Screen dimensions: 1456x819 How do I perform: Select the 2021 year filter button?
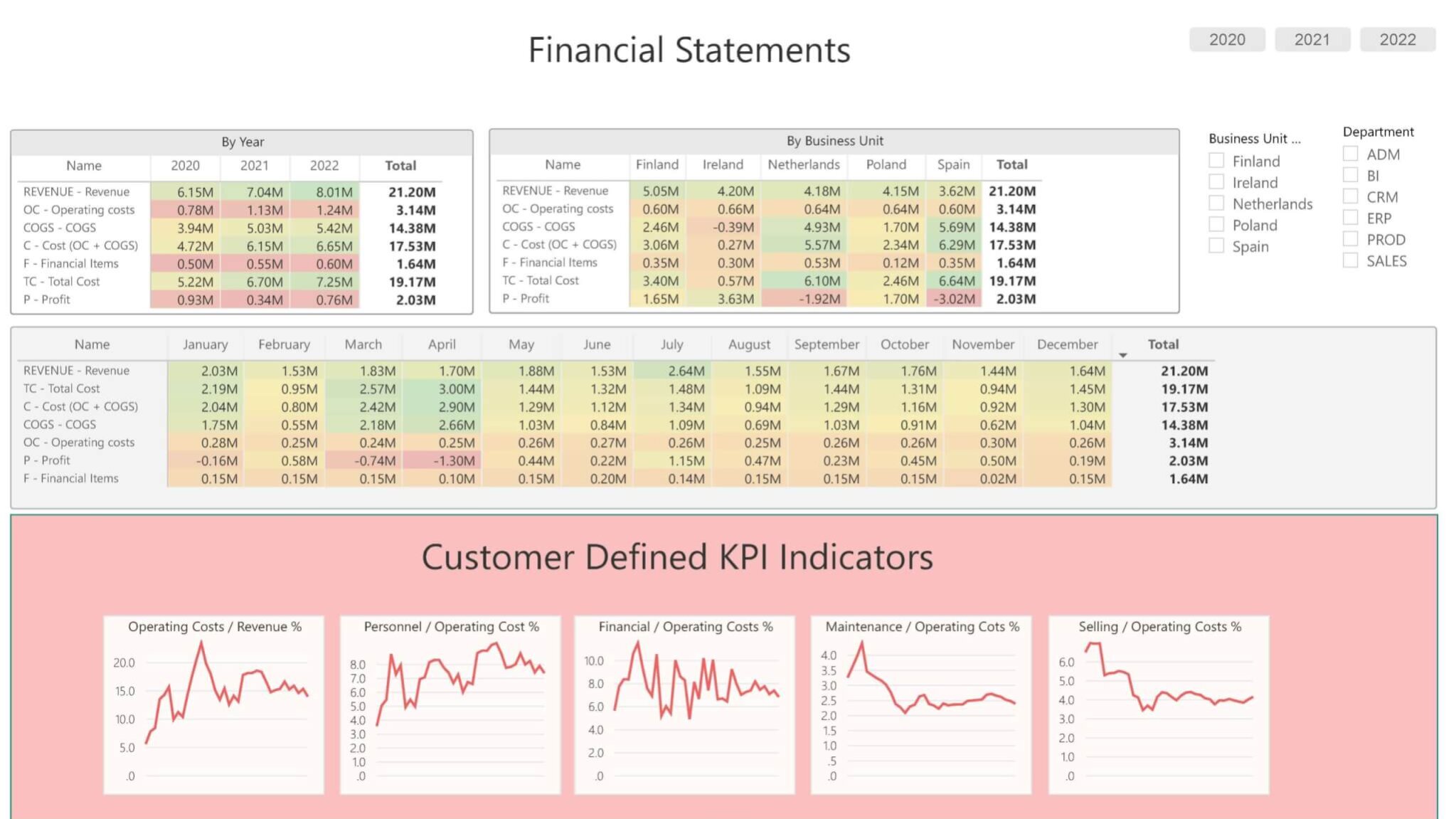coord(1311,39)
